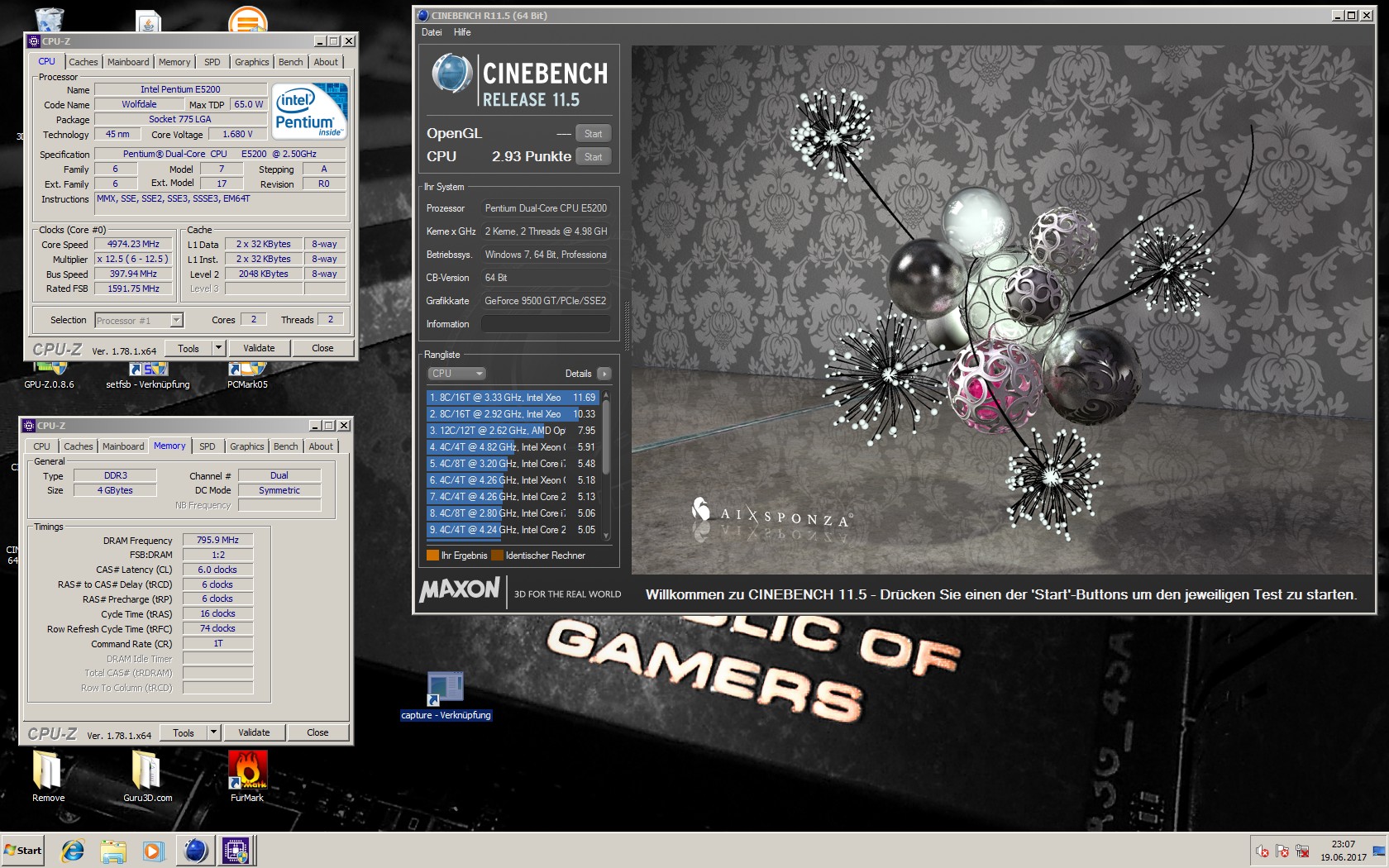Screen dimensions: 1389x868
Task: Switch to Caches tab in lower CPU-Z window
Action: click(x=79, y=446)
